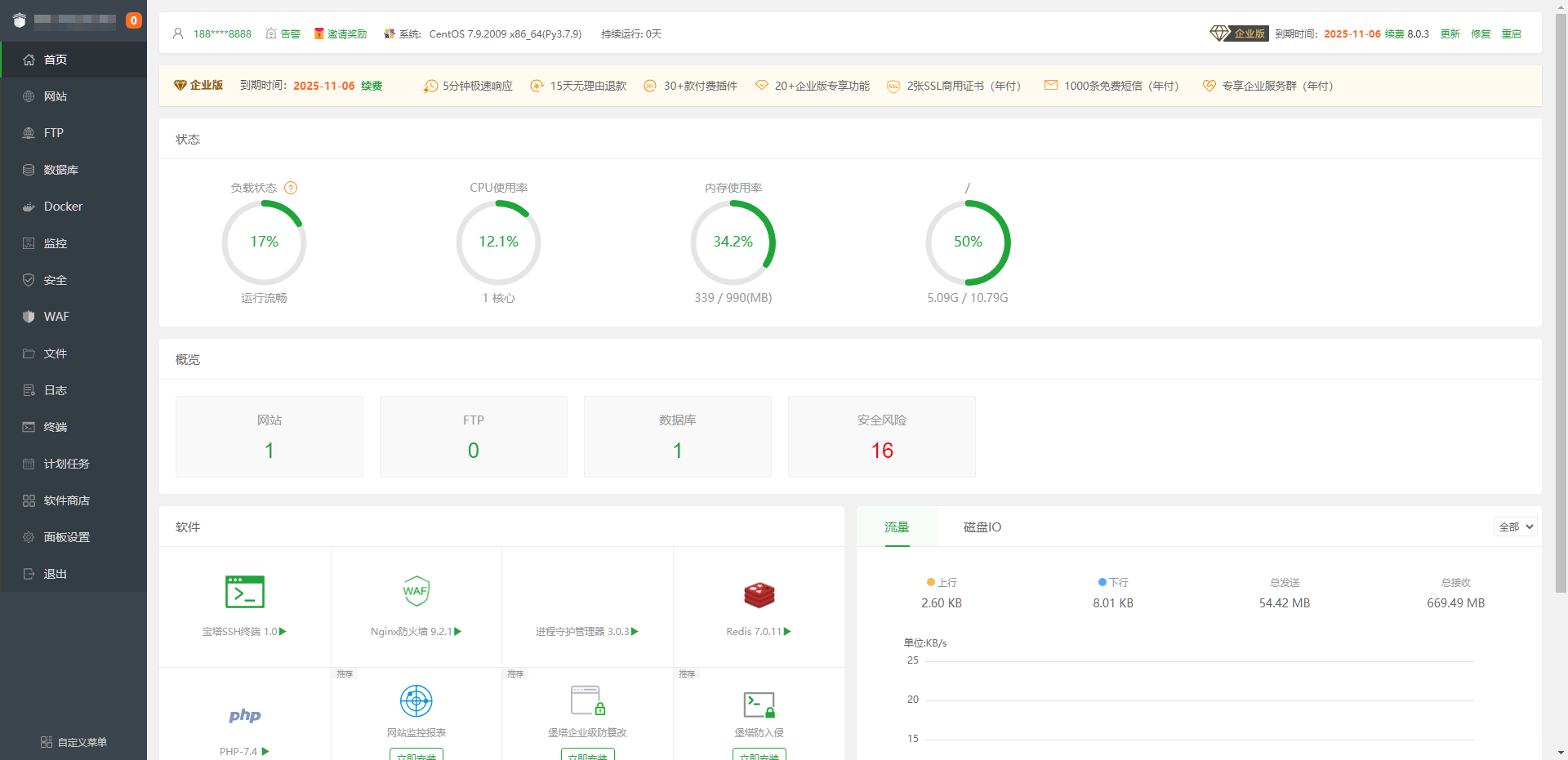Open the FTP overview card showing 0
Image resolution: width=1568 pixels, height=760 pixels.
tap(474, 437)
